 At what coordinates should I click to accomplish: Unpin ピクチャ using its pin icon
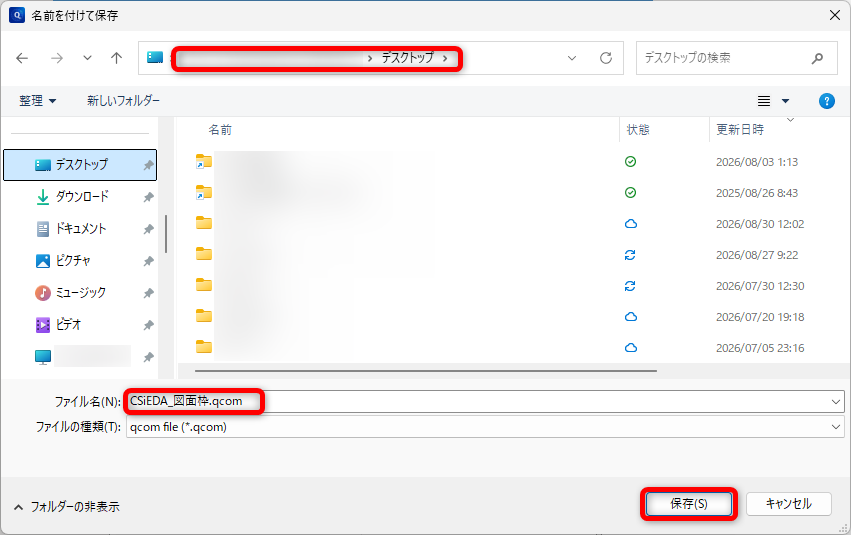click(148, 262)
